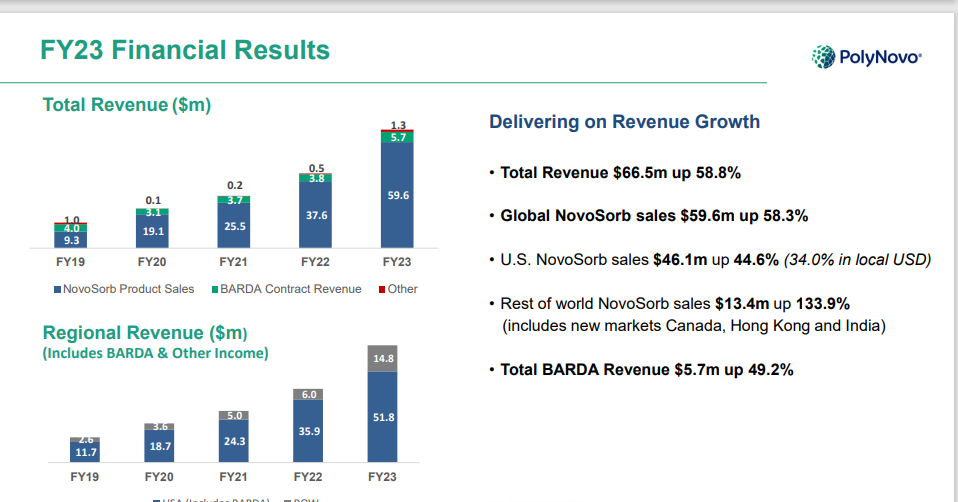Click the FY20 axis label in Regional Revenue chart
The height and width of the screenshot is (502, 958).
coord(159,477)
